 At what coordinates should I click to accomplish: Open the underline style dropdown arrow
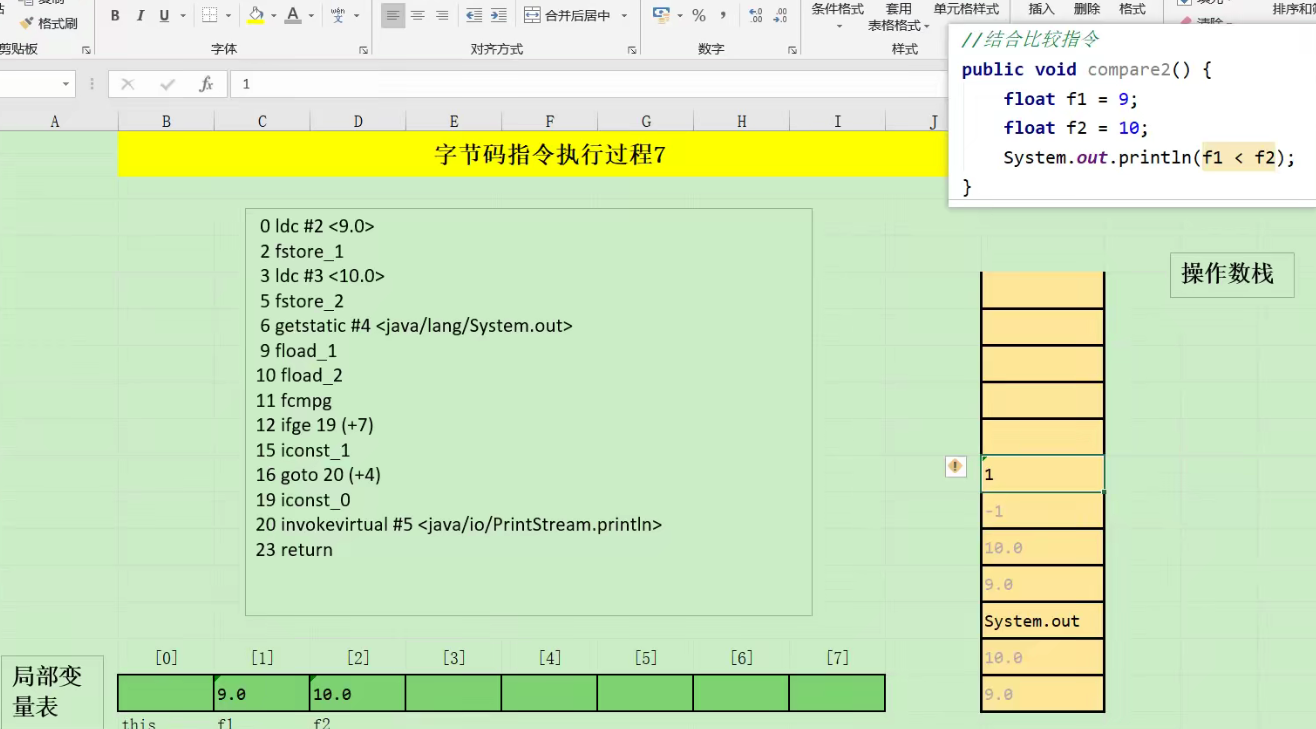(181, 16)
